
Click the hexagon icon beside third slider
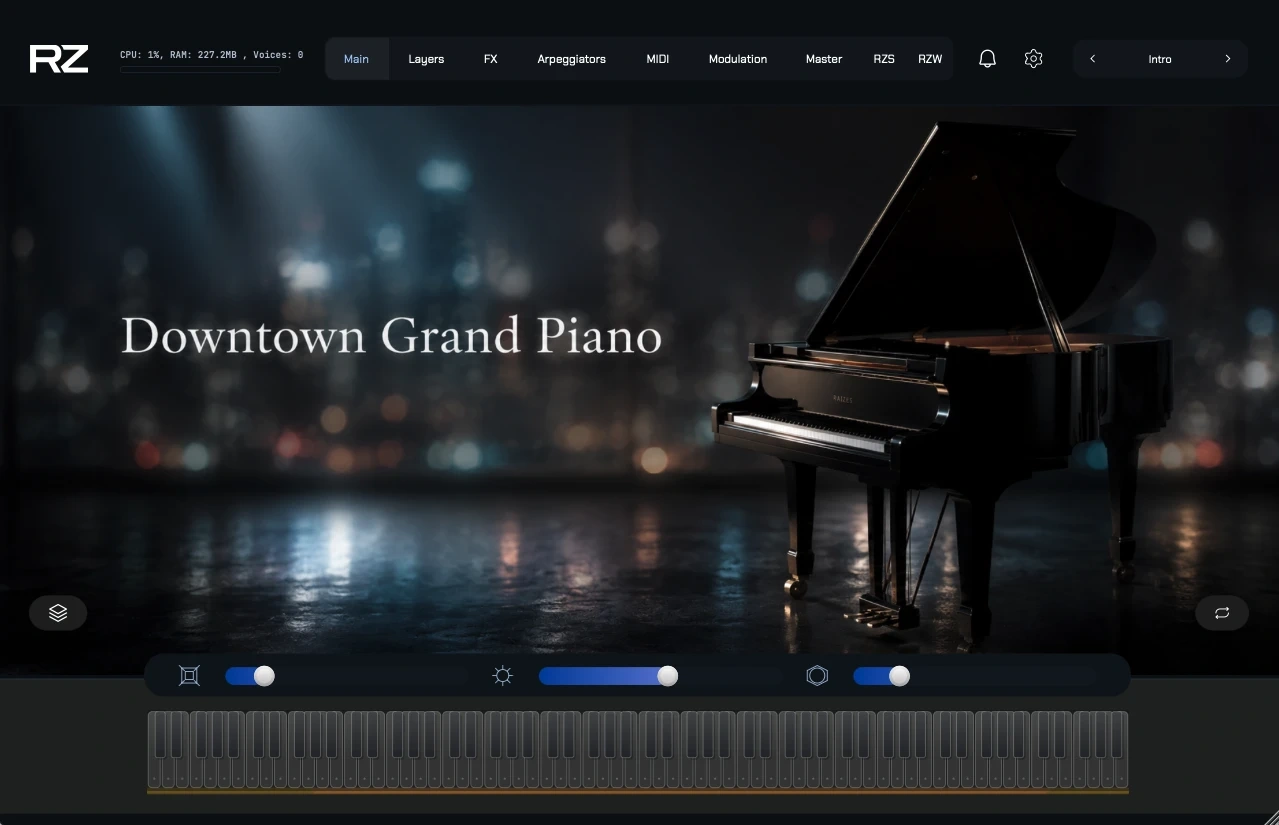pyautogui.click(x=817, y=676)
